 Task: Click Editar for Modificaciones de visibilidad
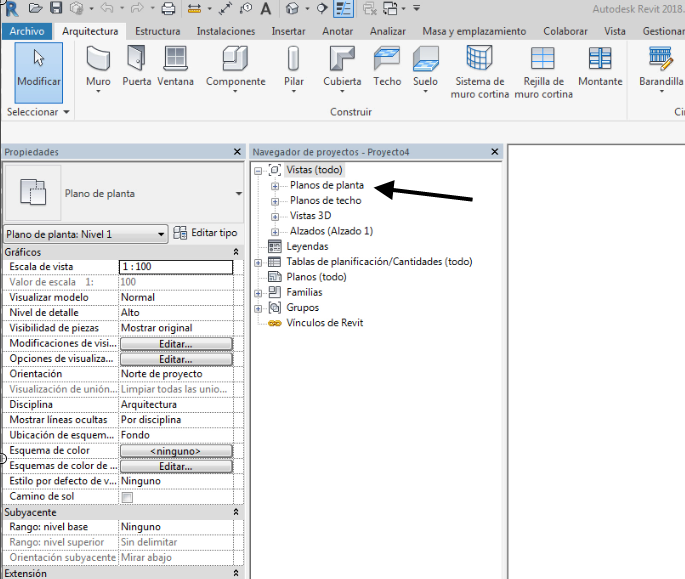[176, 344]
